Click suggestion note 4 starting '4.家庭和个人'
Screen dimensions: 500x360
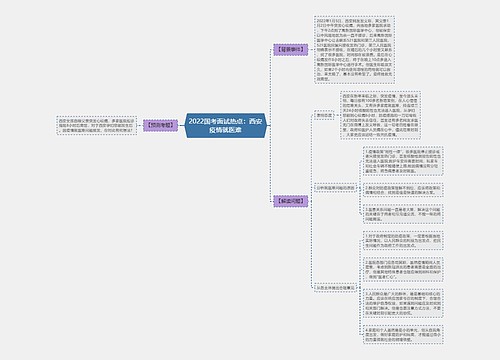(403, 334)
